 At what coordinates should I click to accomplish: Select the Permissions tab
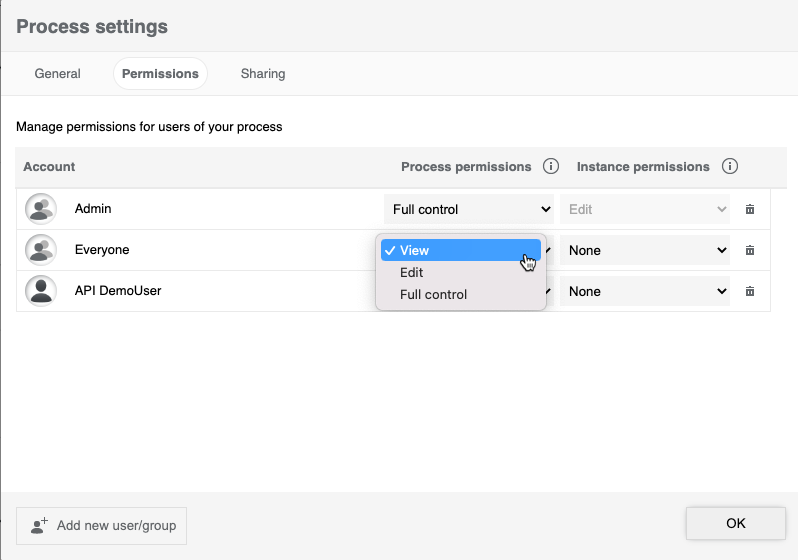coord(160,74)
